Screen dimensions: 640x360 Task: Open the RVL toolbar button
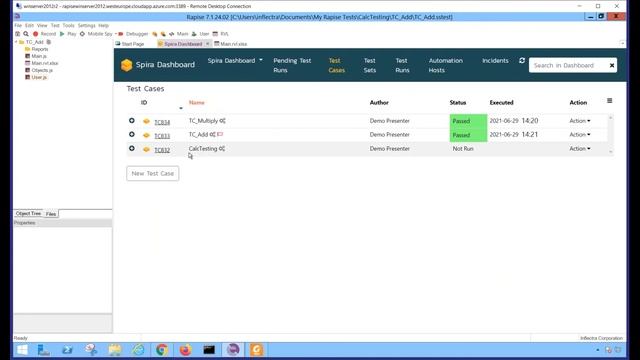(221, 34)
